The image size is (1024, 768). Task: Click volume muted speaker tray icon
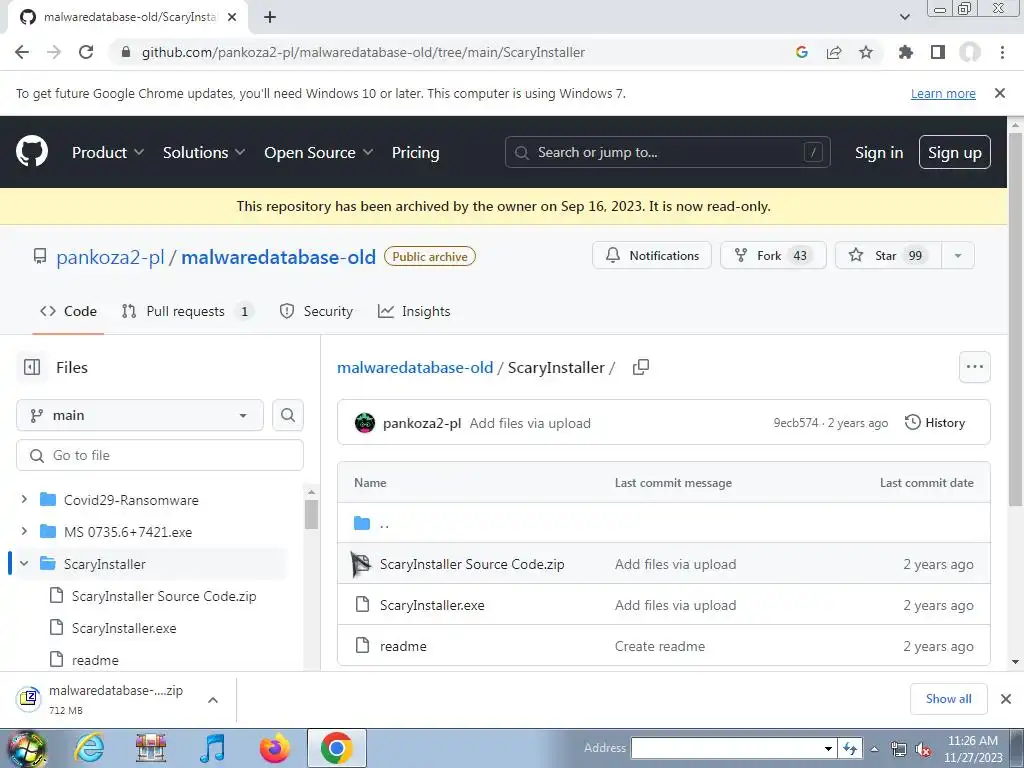923,750
